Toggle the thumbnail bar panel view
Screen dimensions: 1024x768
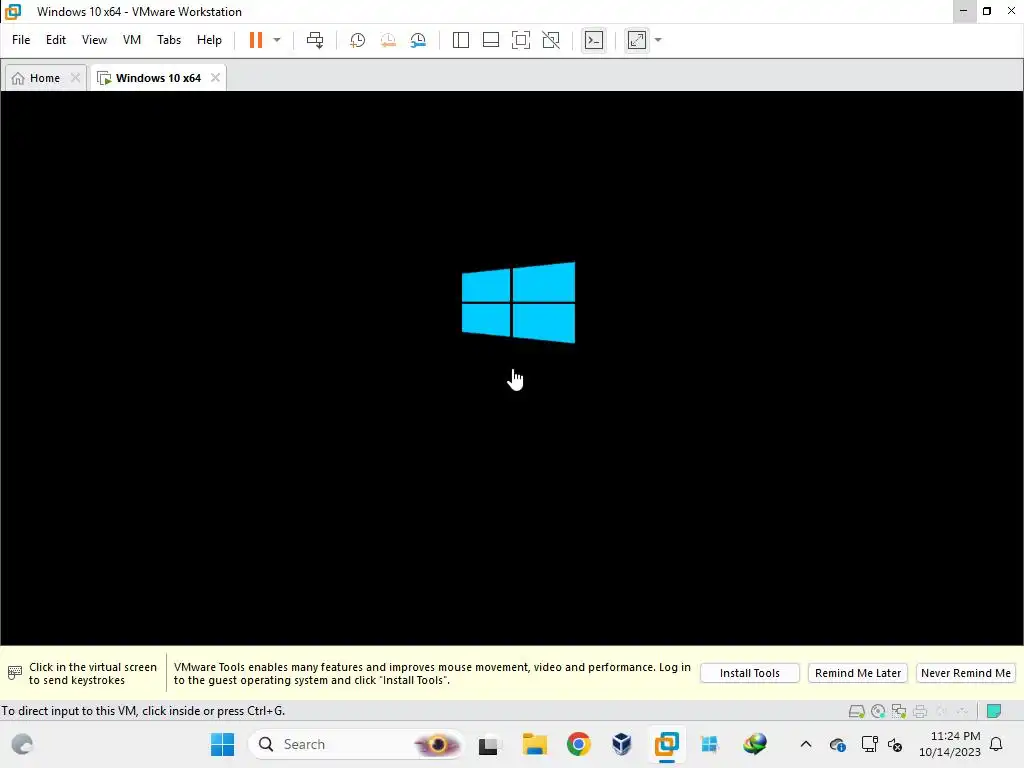tap(490, 40)
